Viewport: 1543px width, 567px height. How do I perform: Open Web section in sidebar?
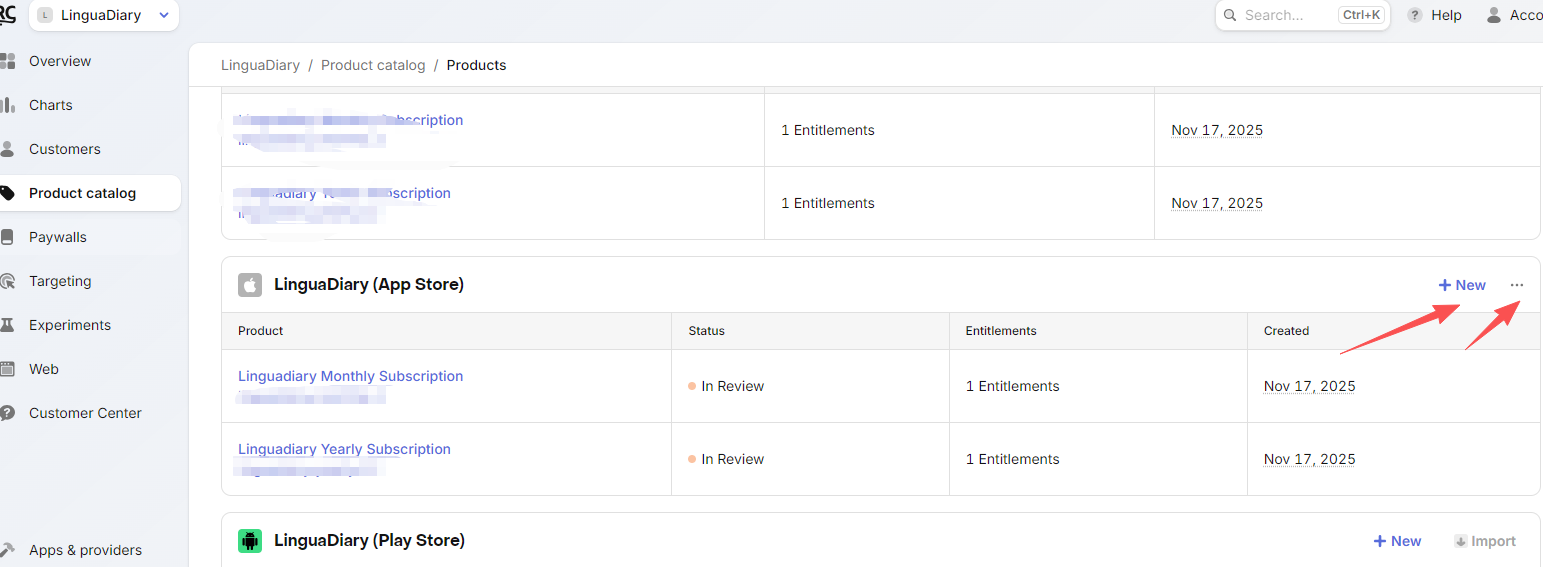pos(44,369)
